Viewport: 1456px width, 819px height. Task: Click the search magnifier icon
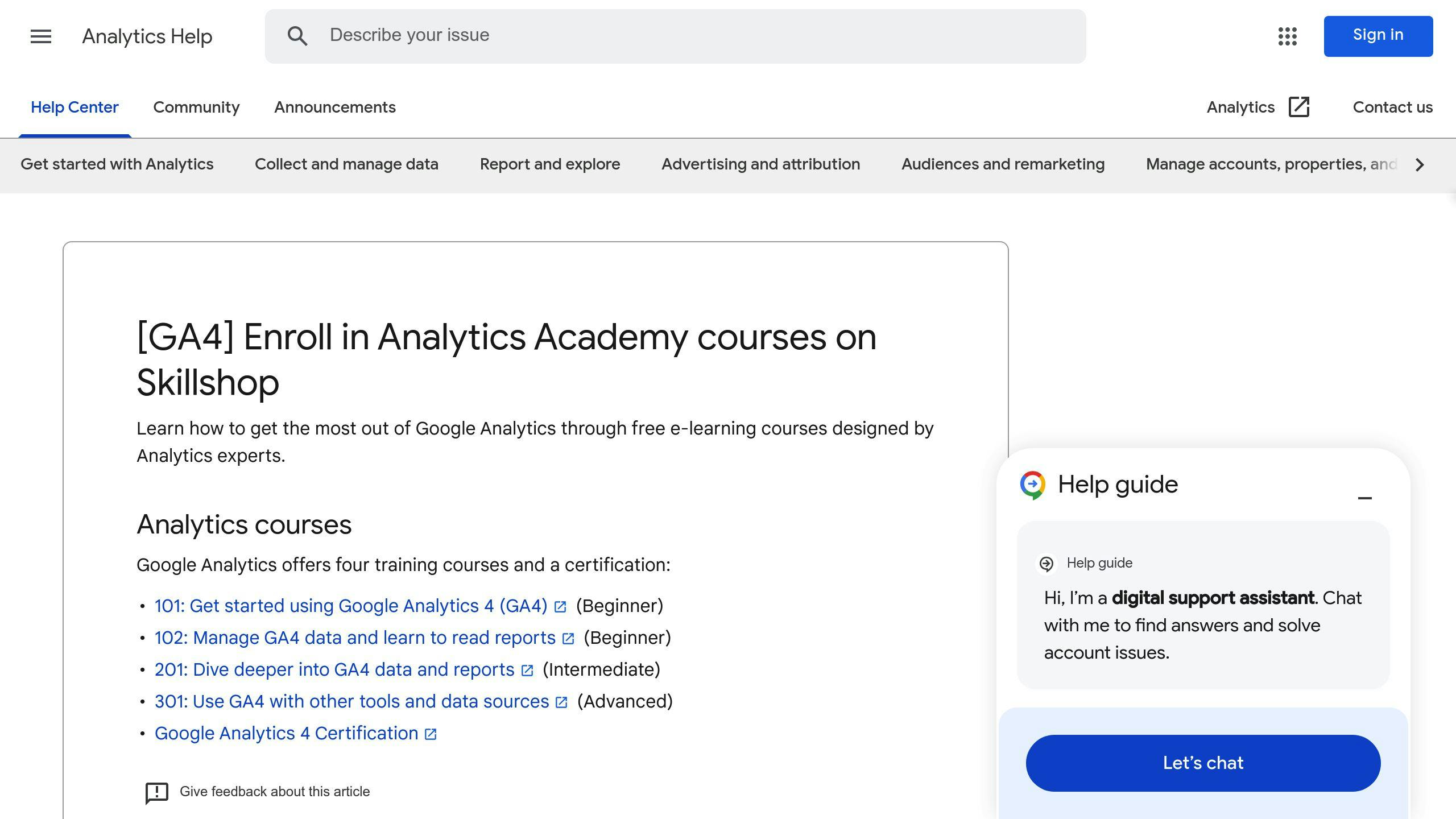297,36
